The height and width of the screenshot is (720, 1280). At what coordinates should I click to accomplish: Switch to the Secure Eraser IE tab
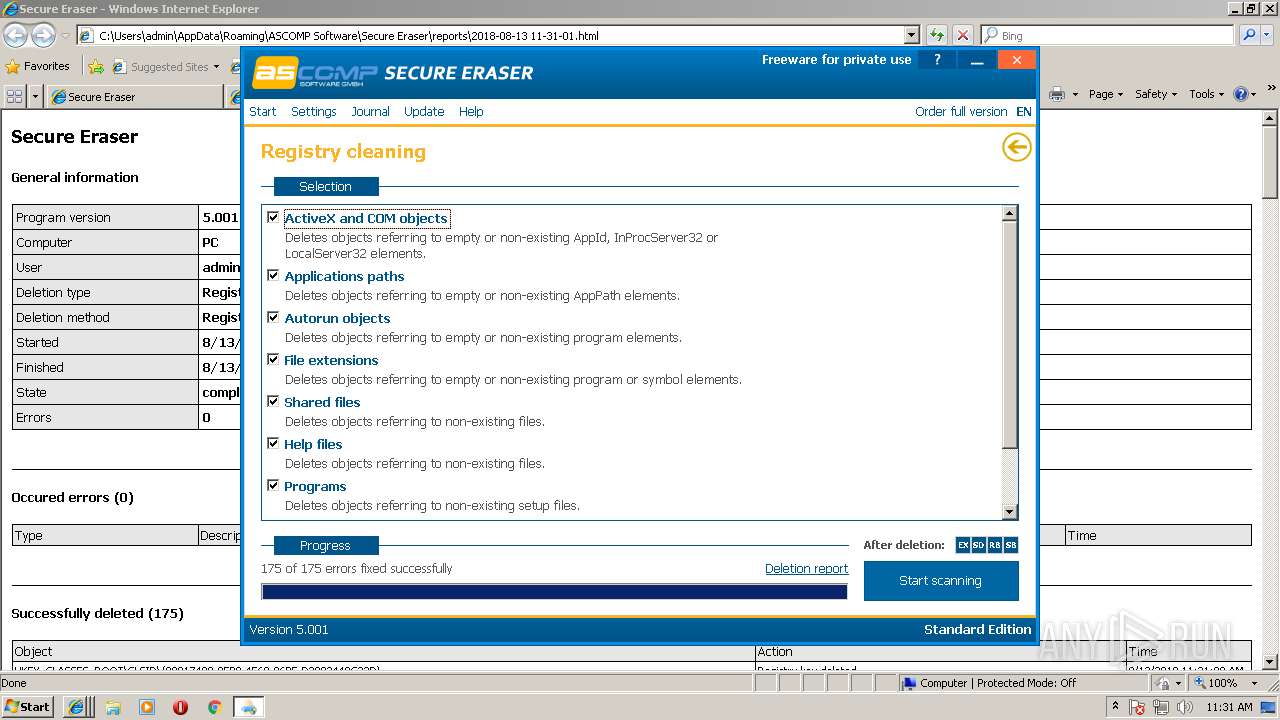[x=134, y=97]
